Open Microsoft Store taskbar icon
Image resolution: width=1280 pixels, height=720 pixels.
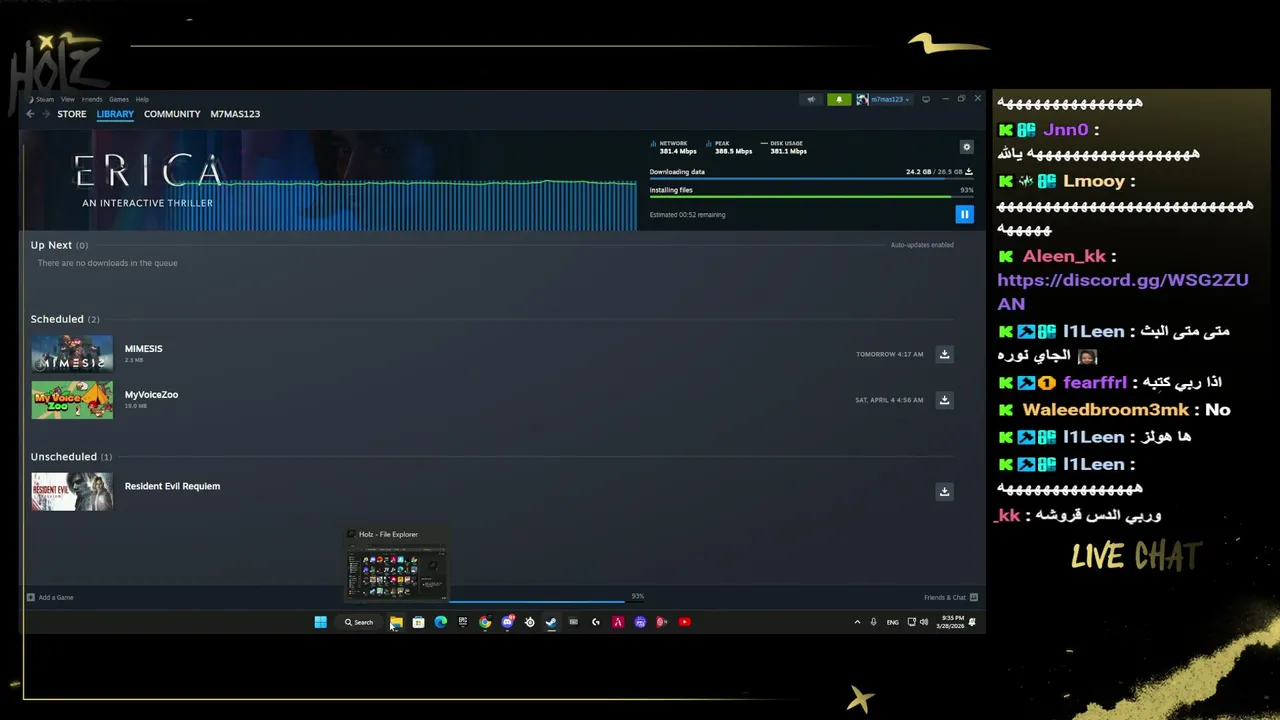tap(418, 622)
